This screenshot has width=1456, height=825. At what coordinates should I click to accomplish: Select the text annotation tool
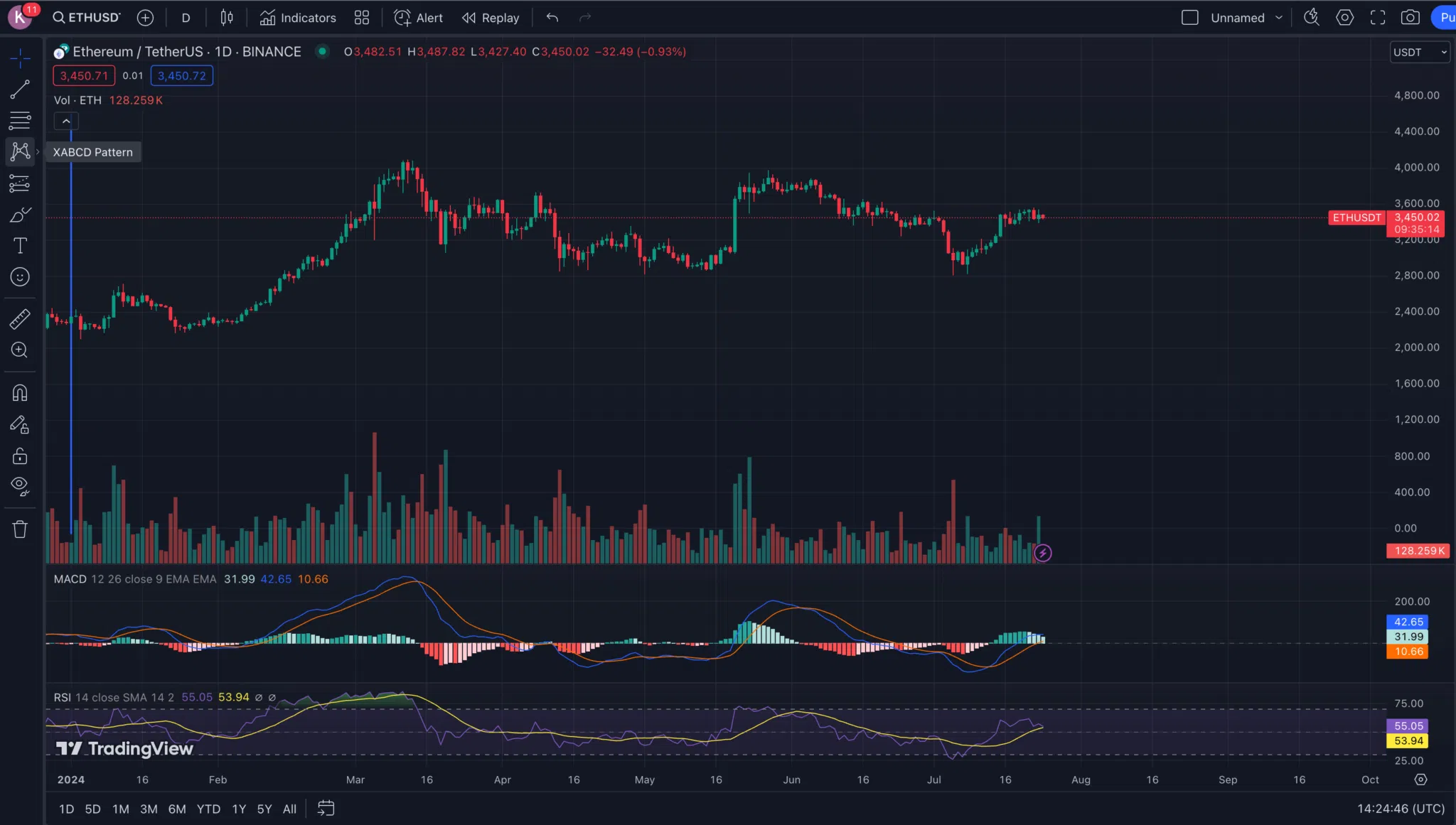coord(20,246)
